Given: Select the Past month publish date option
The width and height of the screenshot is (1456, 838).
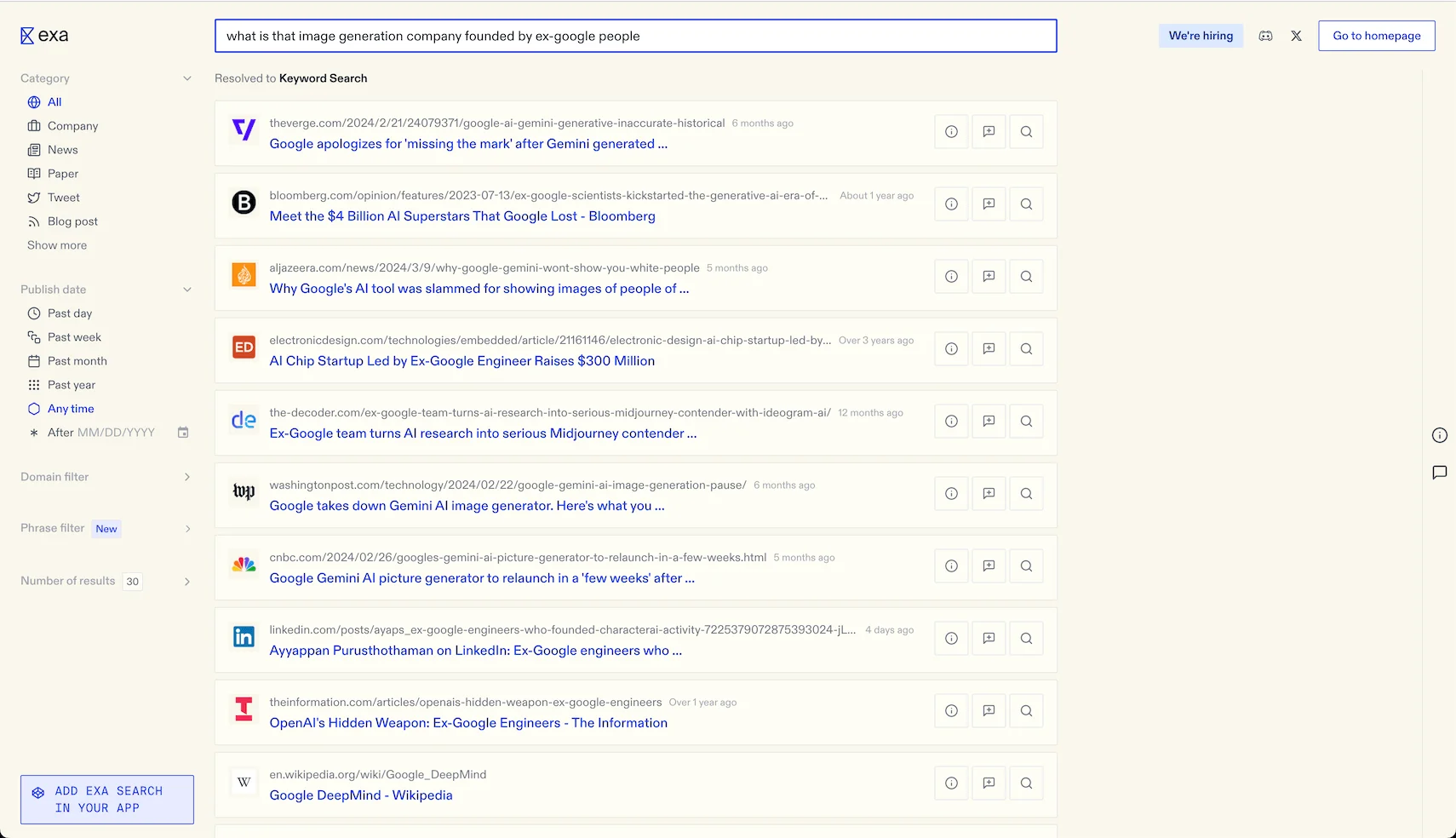Looking at the screenshot, I should point(77,360).
